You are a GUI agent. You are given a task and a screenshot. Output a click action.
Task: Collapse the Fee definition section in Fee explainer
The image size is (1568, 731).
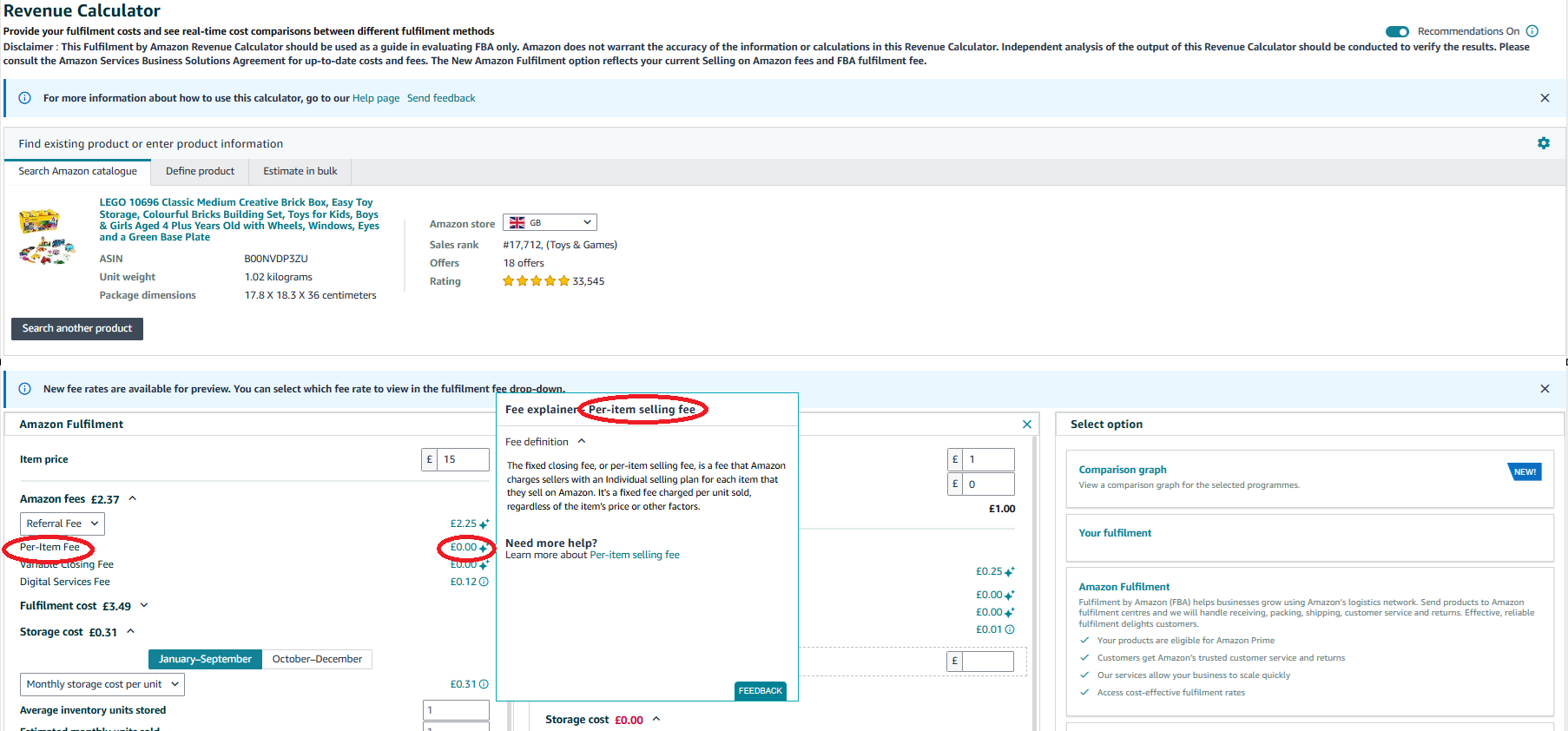pos(582,441)
